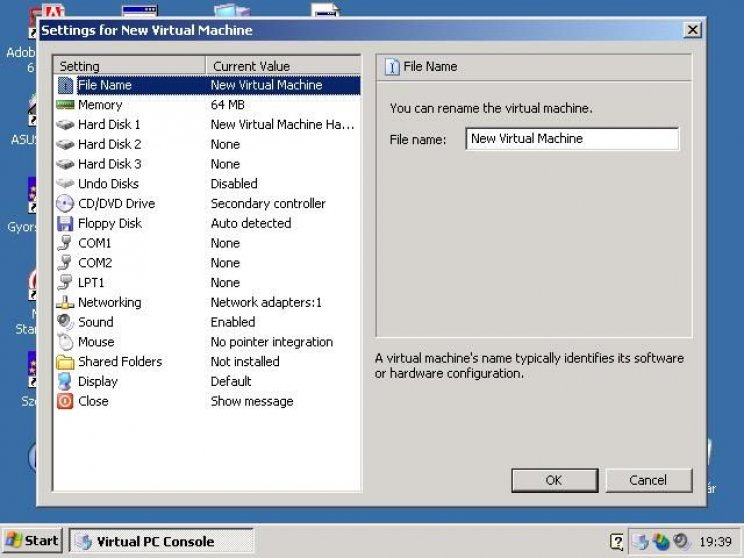Click the Hard Disk 3 drive icon
This screenshot has height=558, width=744.
pos(65,164)
